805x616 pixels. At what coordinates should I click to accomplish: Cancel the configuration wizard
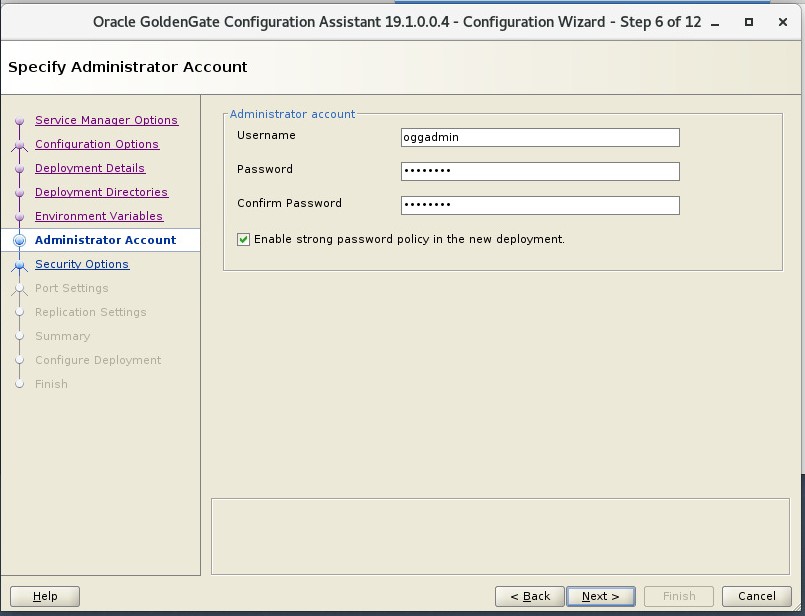coord(757,596)
